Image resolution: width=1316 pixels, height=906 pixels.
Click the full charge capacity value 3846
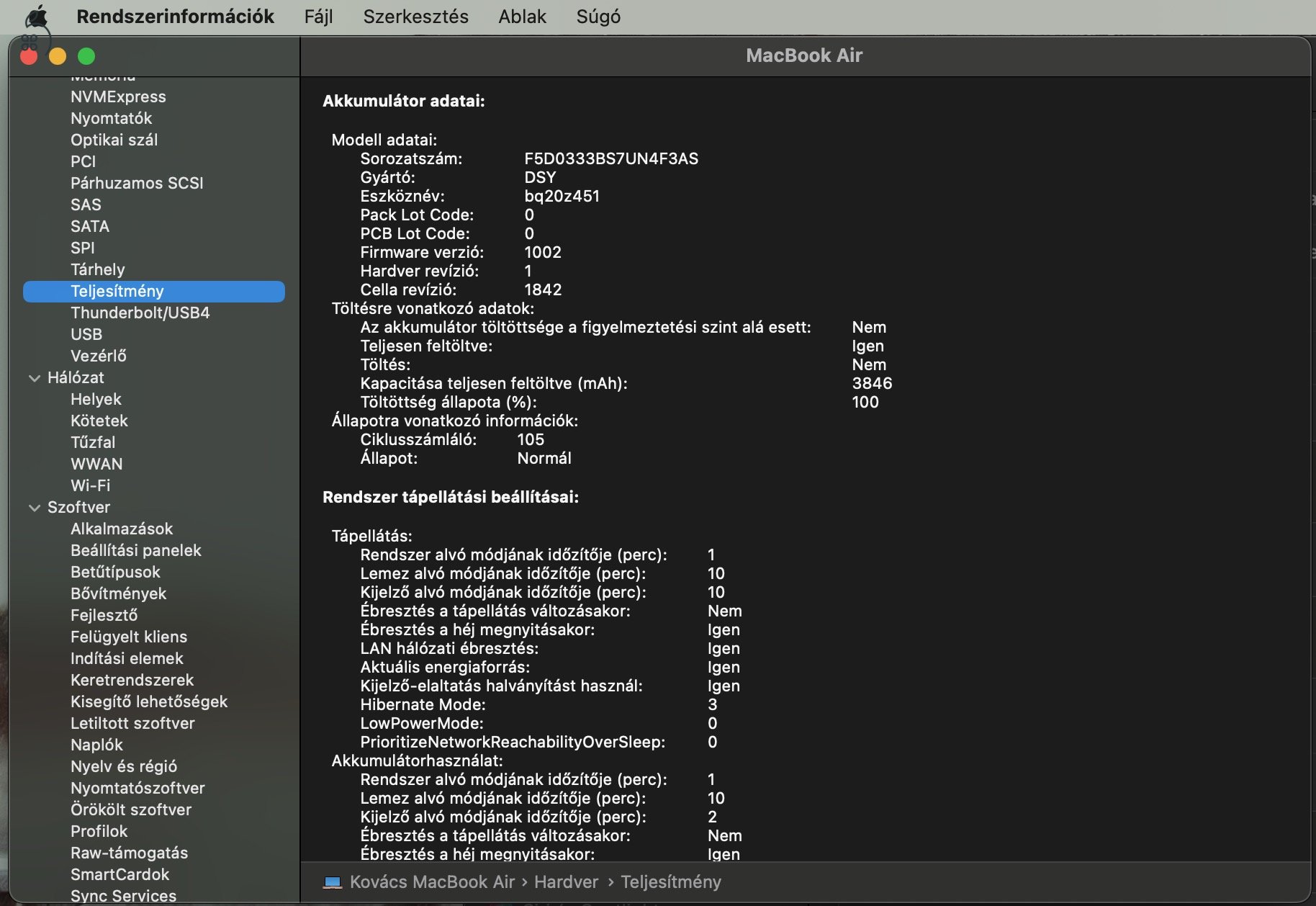(872, 383)
